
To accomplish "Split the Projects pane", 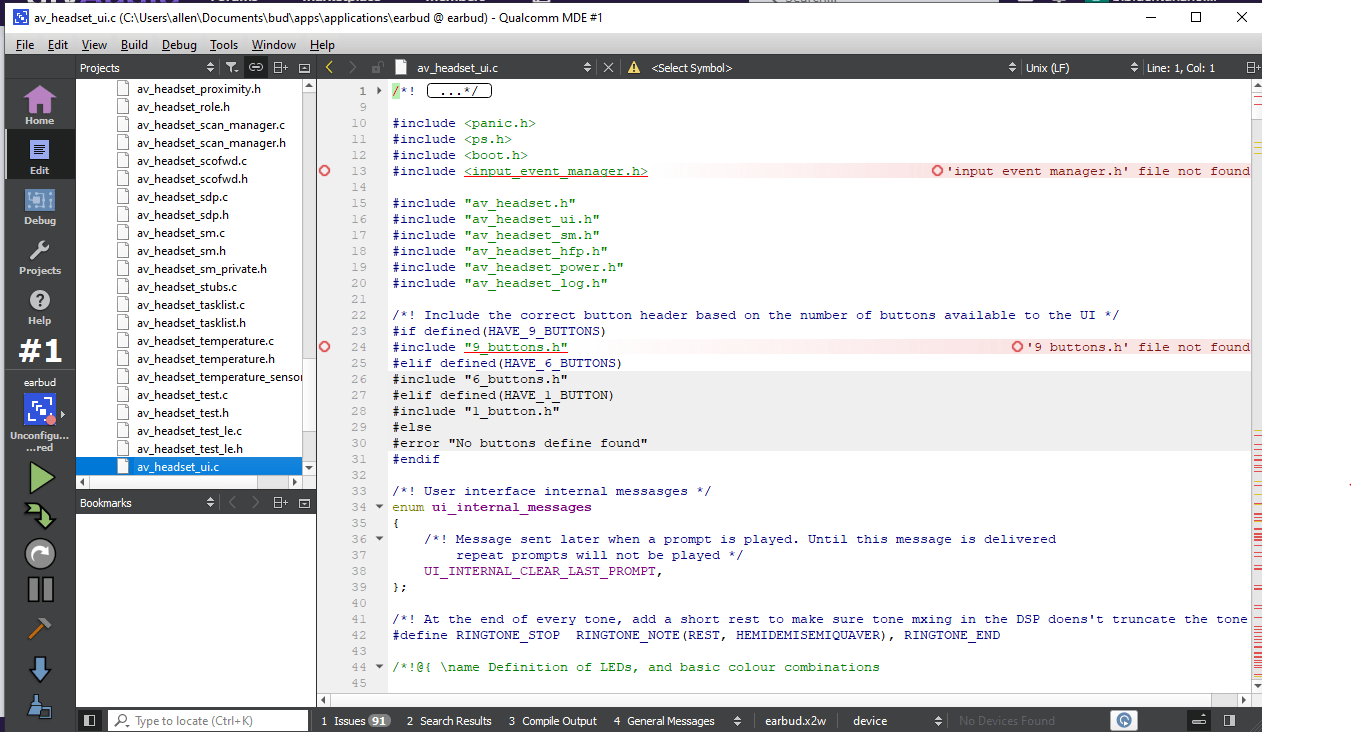I will (x=281, y=67).
